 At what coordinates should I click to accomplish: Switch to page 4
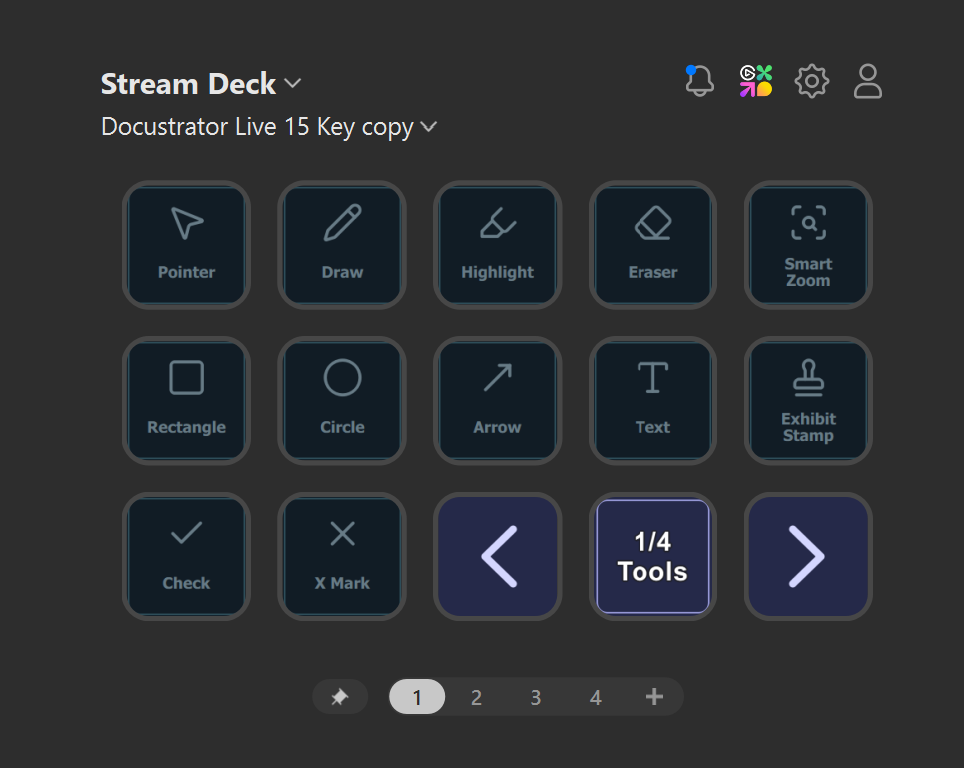595,697
